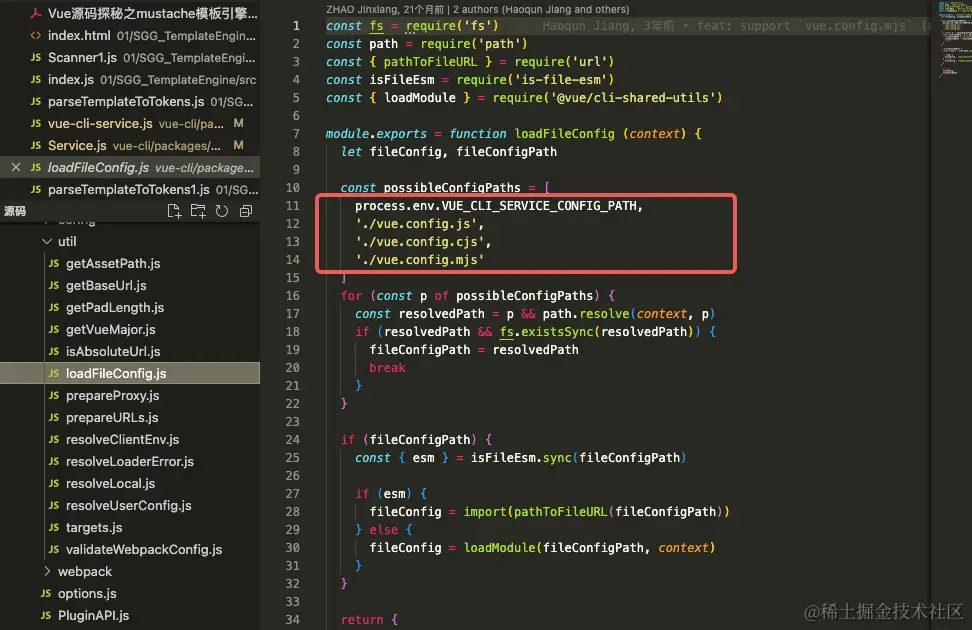
Task: Open getBaseUrl.js in the file tree
Action: pos(106,285)
